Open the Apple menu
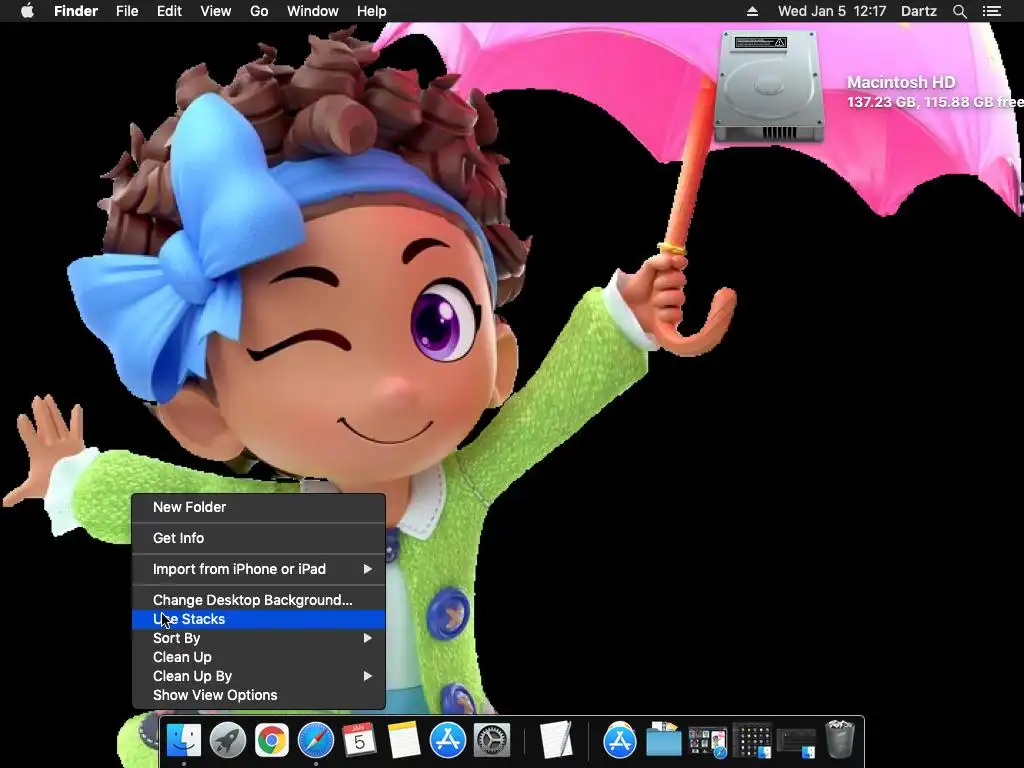 [x=27, y=11]
